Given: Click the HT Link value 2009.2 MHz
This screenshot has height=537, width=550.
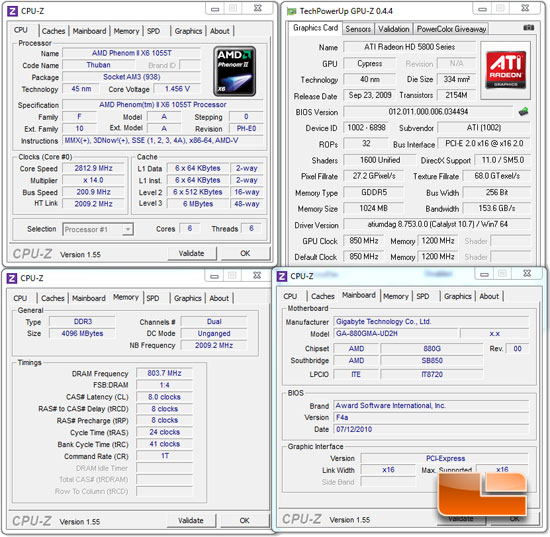Looking at the screenshot, I should click(93, 204).
